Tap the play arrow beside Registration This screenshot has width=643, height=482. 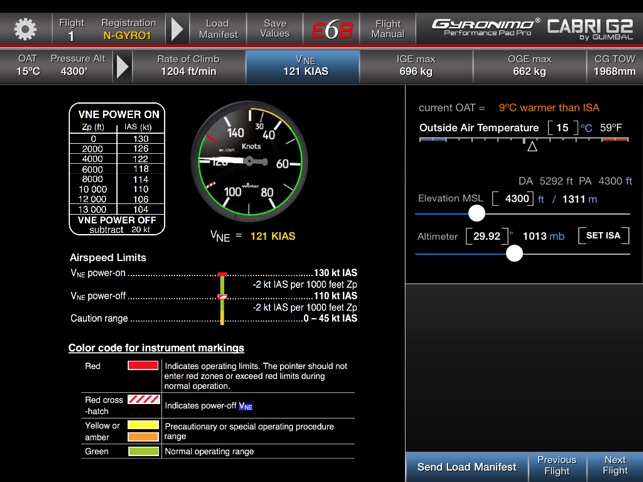[x=177, y=29]
